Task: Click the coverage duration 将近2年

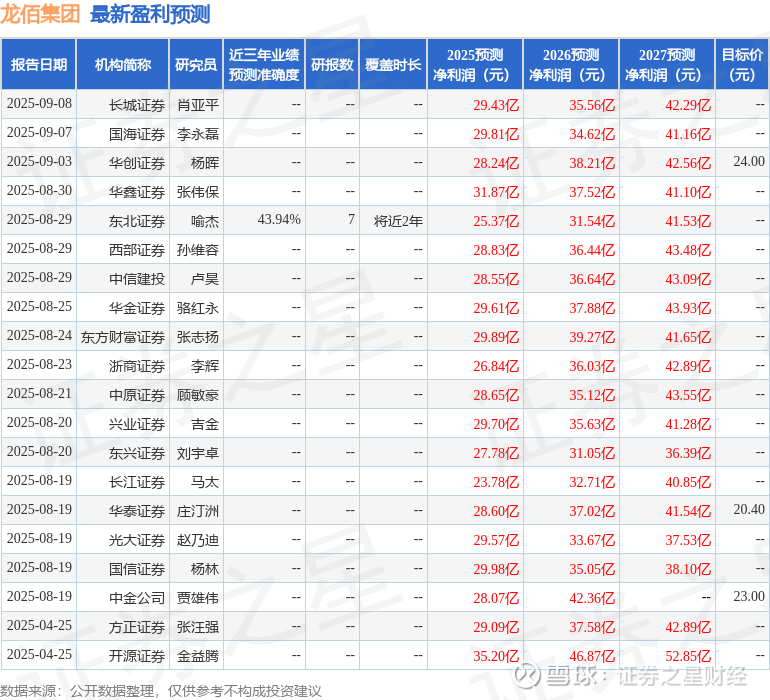Action: pos(398,221)
